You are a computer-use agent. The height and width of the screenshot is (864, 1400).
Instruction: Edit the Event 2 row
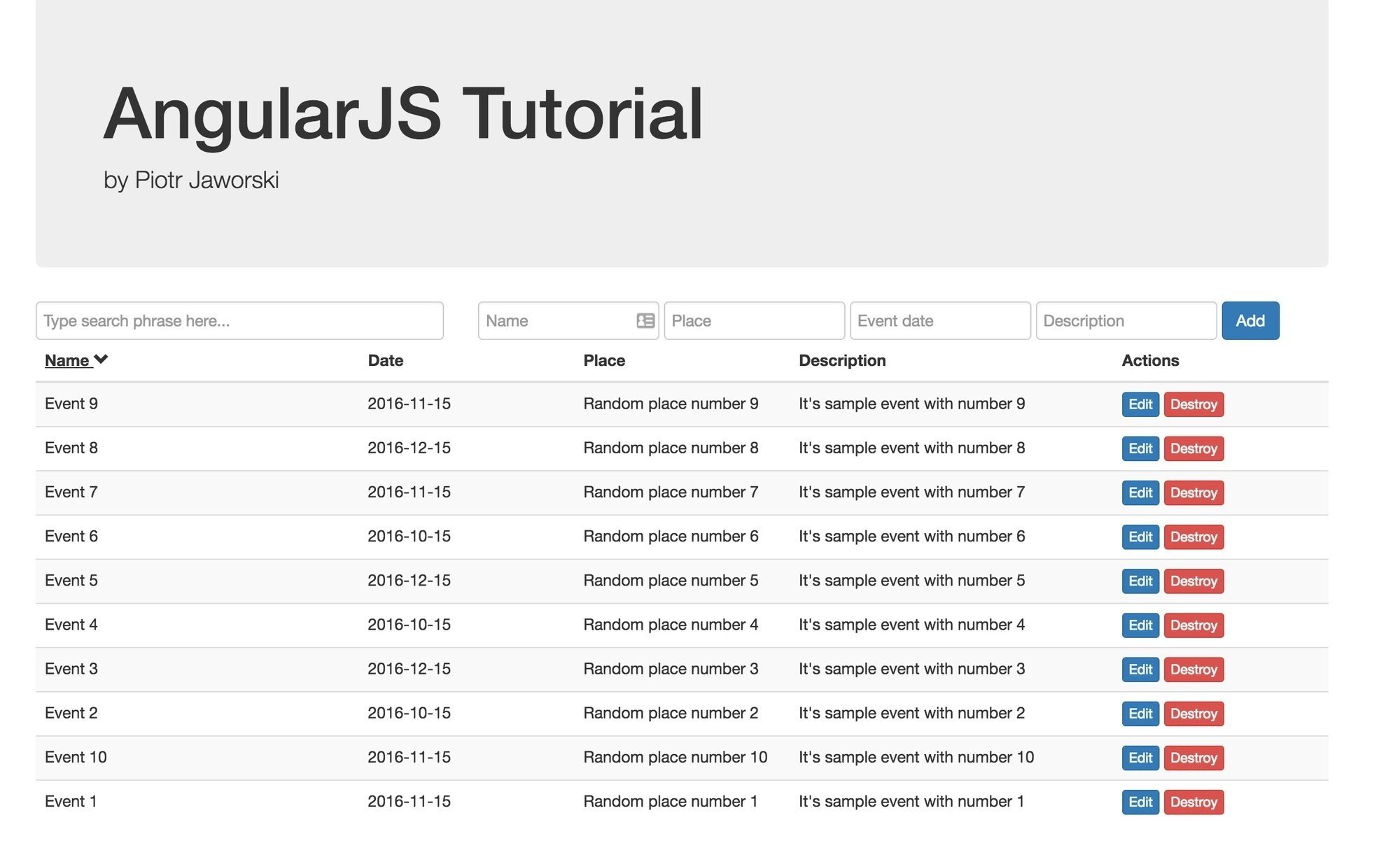pyautogui.click(x=1140, y=714)
